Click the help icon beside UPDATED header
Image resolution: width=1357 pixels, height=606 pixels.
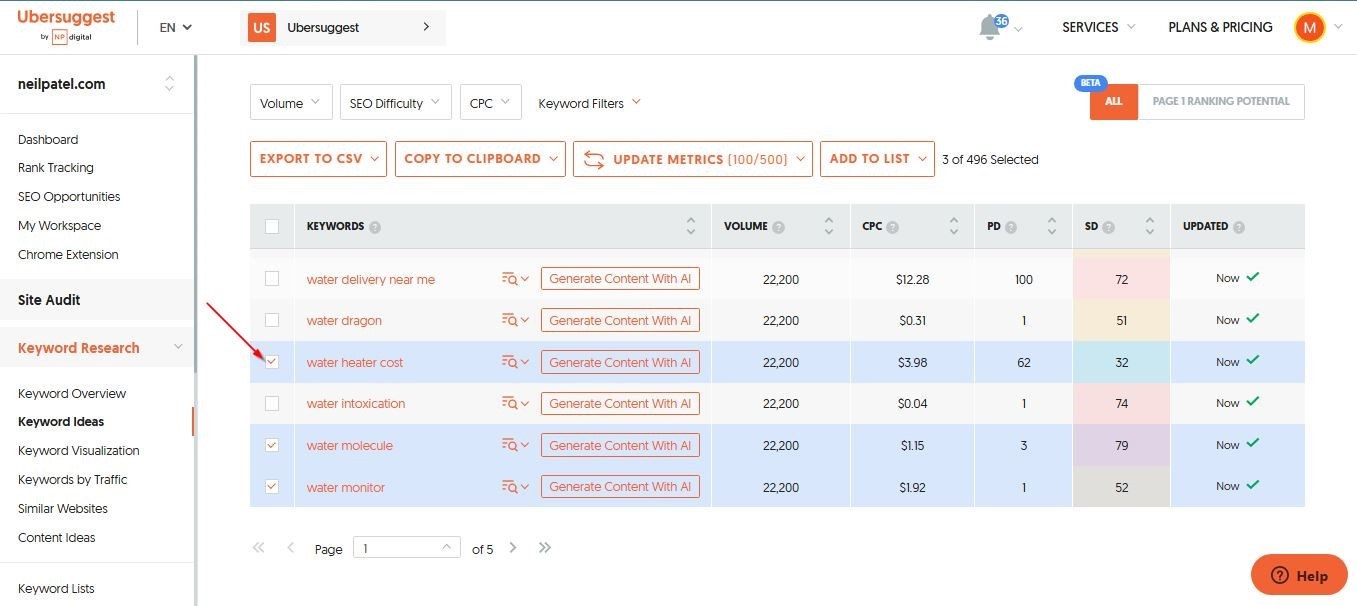1240,227
